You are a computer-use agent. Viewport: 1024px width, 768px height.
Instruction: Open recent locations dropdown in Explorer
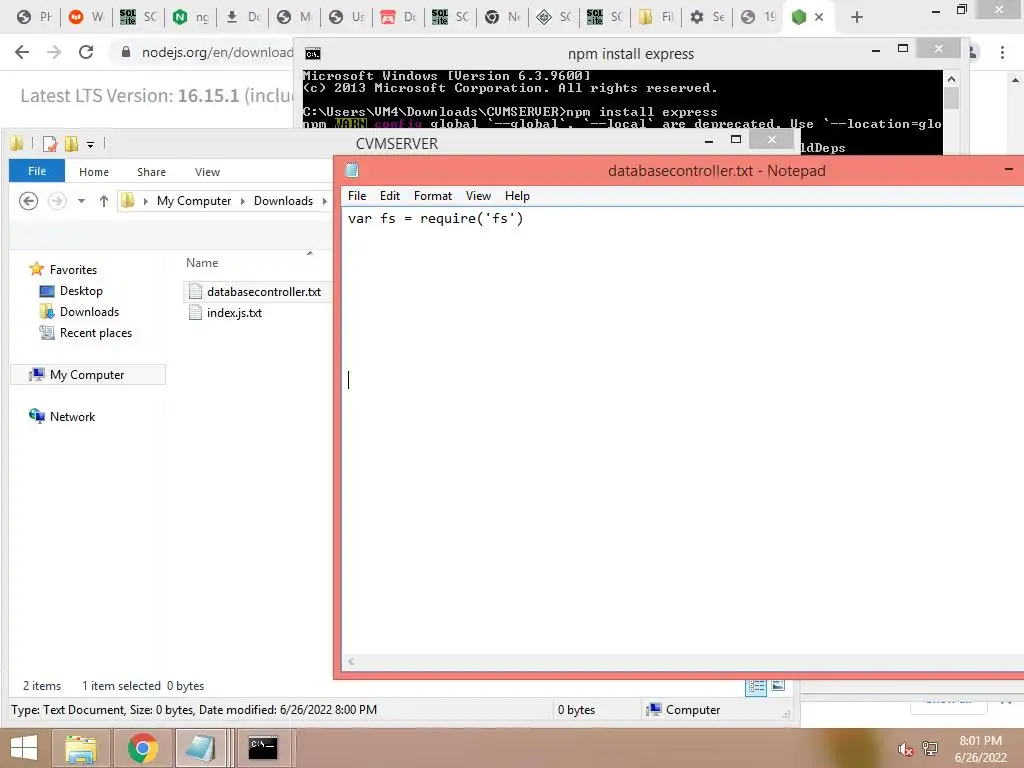82,201
